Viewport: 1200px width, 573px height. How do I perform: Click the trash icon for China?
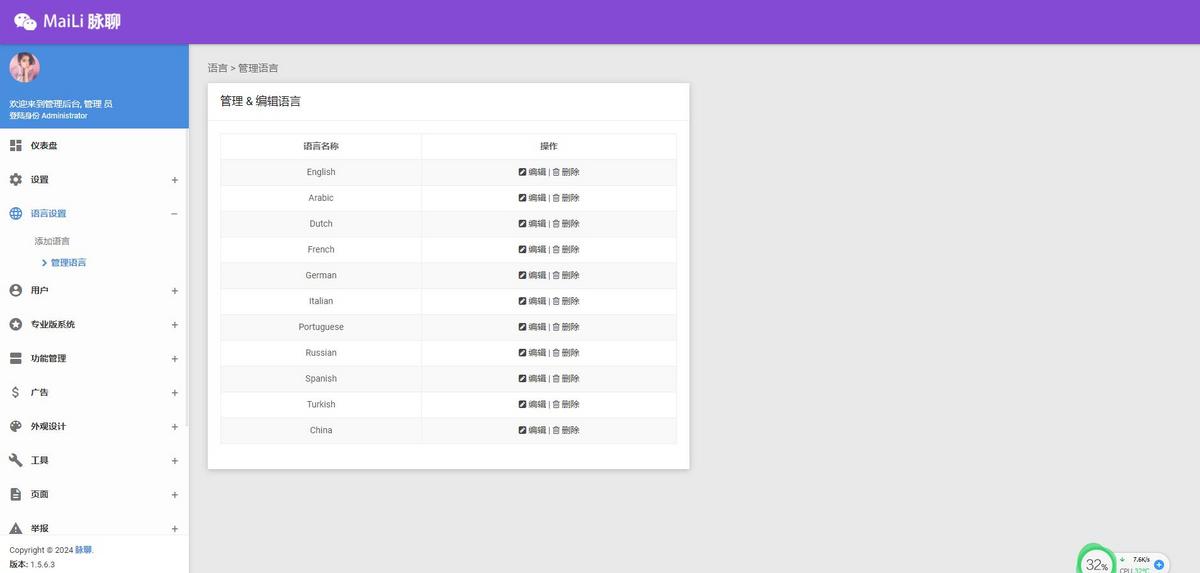[556, 430]
